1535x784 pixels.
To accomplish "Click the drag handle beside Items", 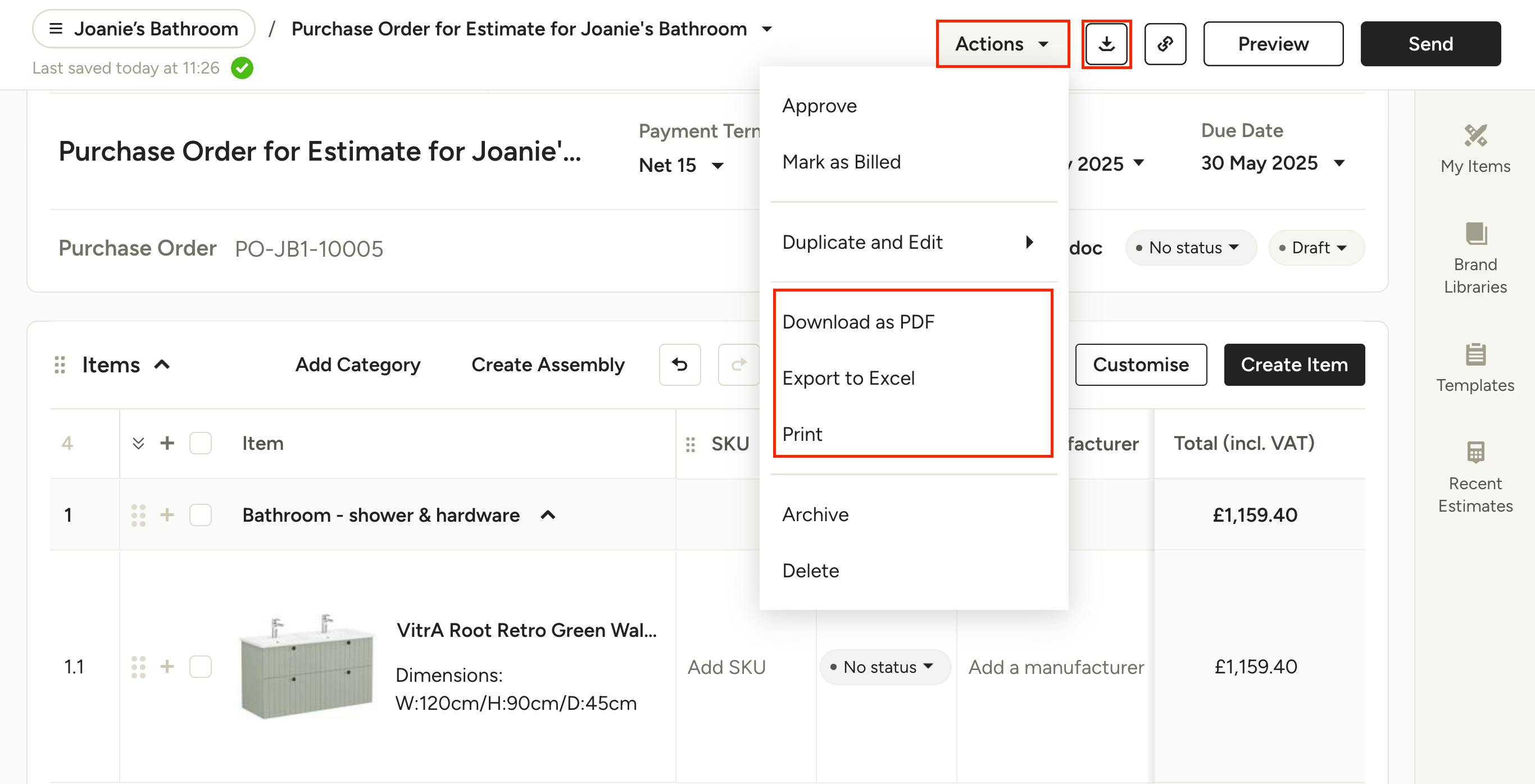I will pos(60,364).
